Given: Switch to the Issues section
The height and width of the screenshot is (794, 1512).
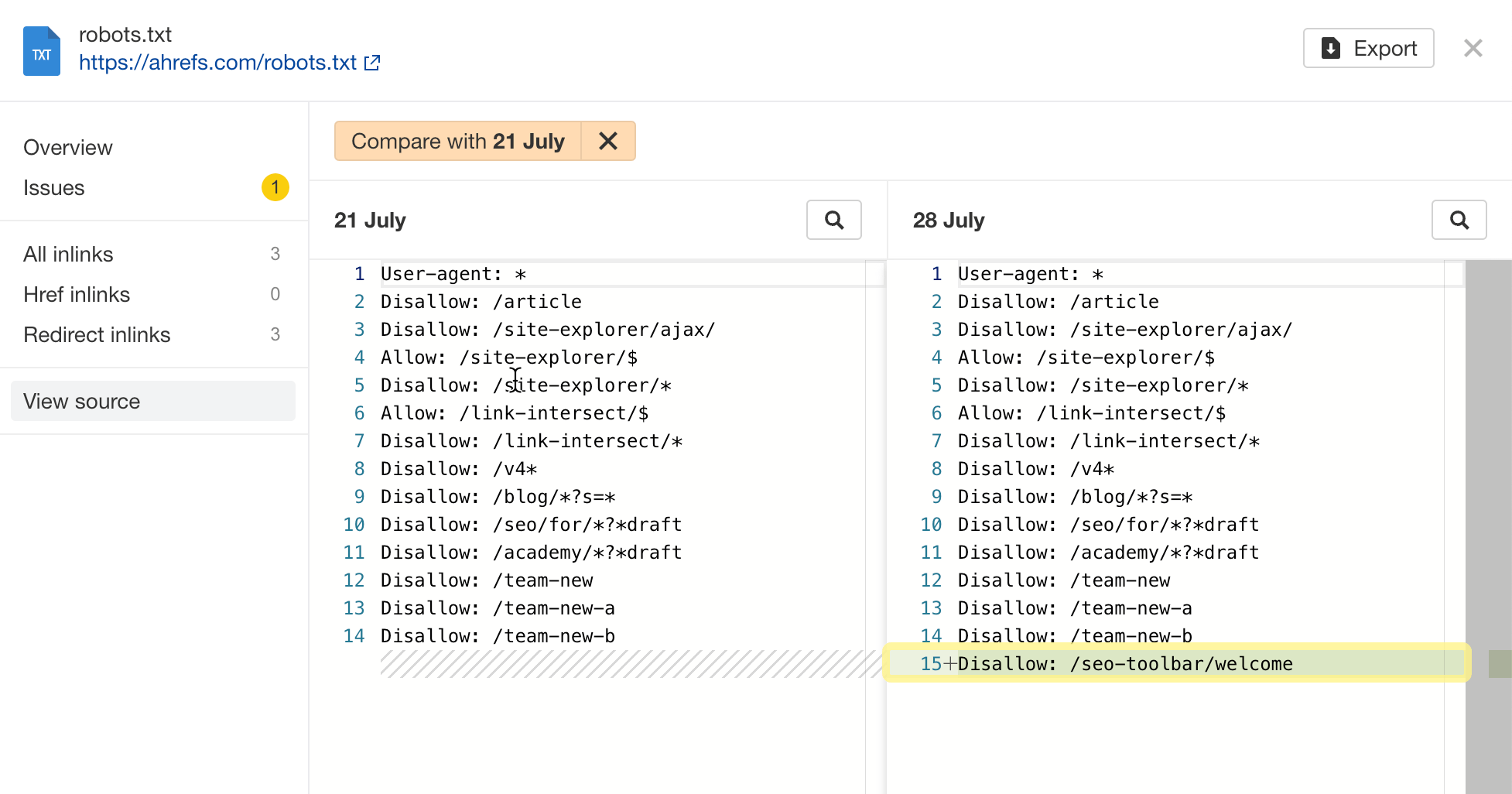Looking at the screenshot, I should [x=53, y=187].
